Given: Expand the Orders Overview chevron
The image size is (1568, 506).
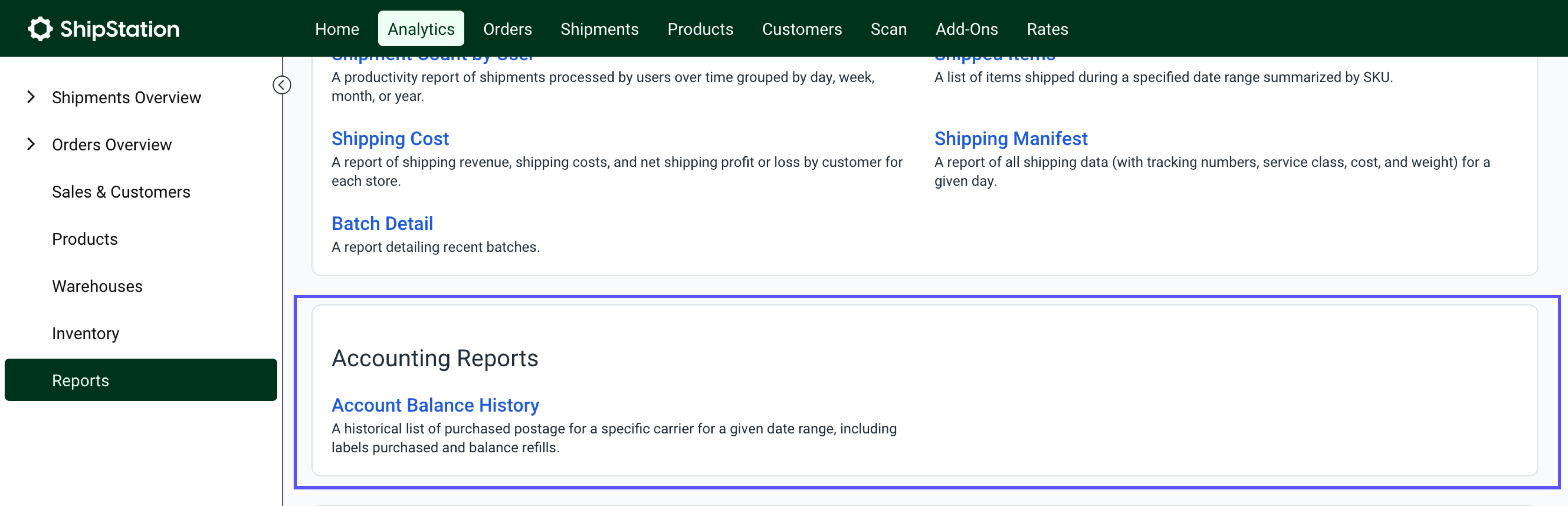Looking at the screenshot, I should [x=31, y=144].
